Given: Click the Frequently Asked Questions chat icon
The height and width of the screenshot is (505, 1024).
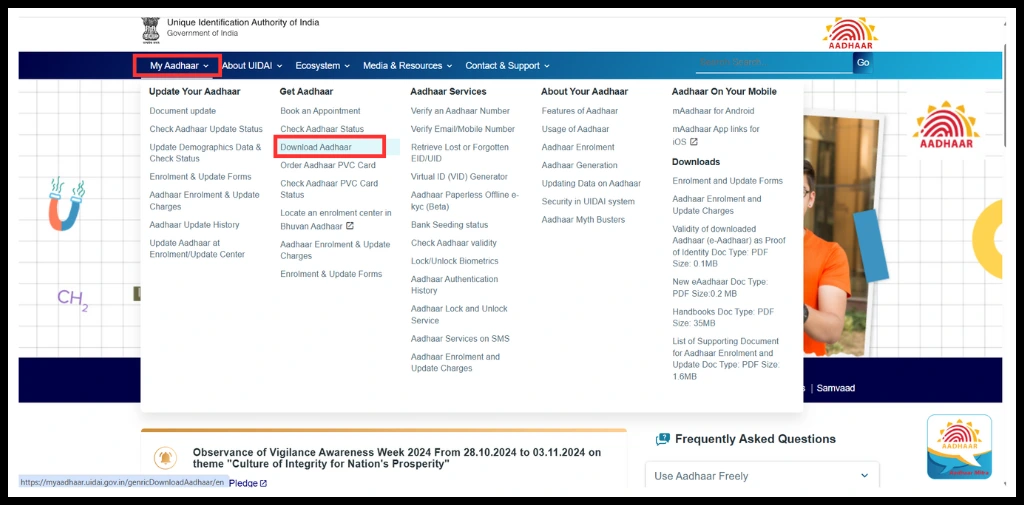Looking at the screenshot, I should click(x=662, y=439).
